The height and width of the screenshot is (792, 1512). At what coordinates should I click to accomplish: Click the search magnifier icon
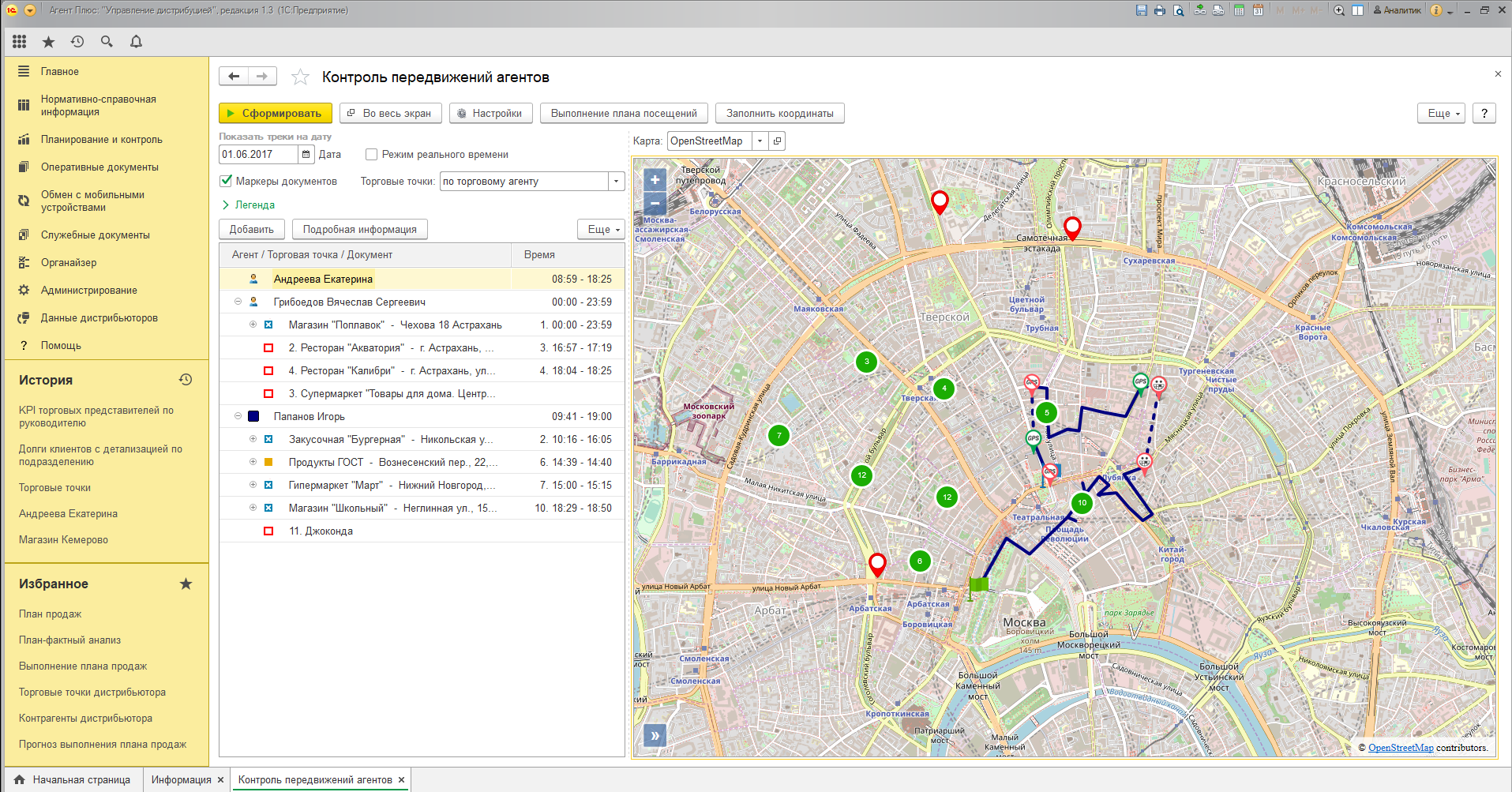[107, 42]
